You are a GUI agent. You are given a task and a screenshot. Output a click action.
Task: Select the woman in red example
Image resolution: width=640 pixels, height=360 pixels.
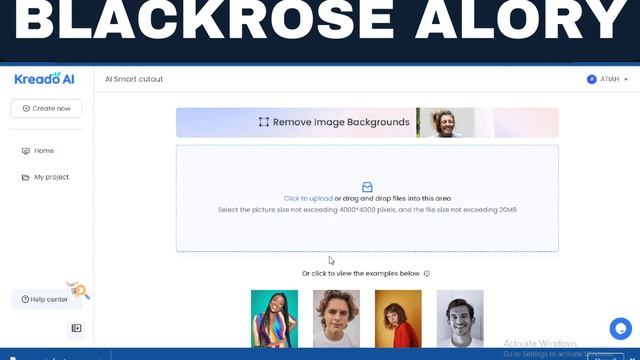398,319
